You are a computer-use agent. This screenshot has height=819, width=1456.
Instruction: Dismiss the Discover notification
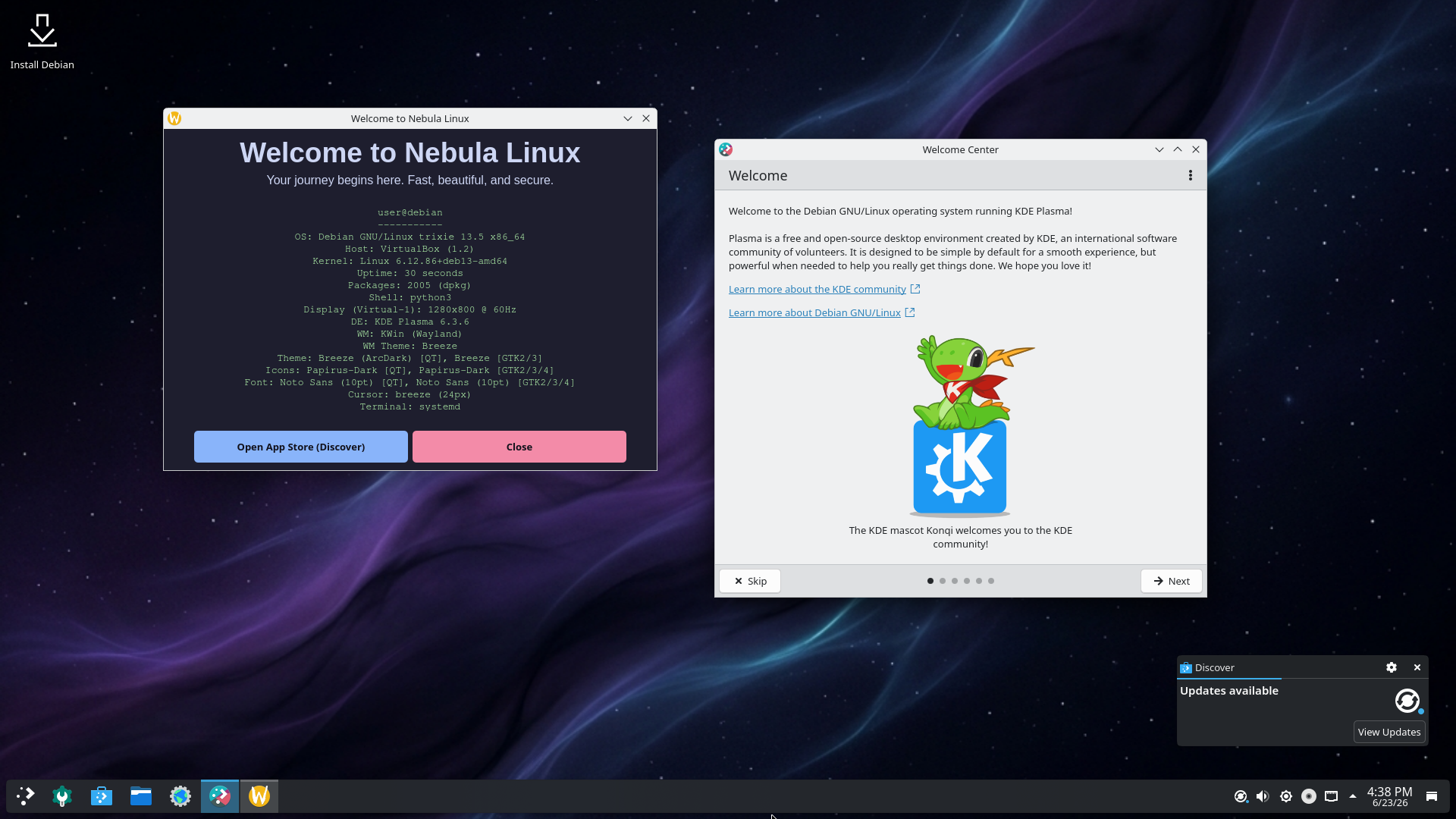(1417, 667)
